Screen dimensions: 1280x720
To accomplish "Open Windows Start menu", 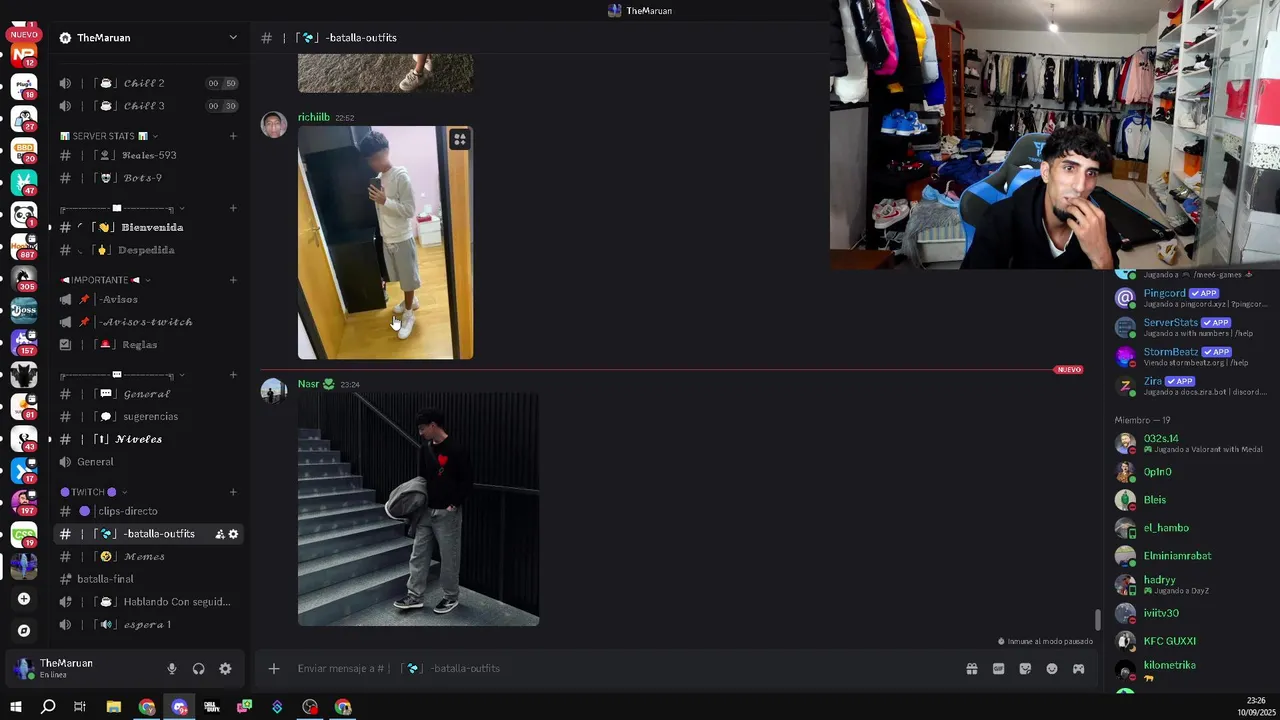I will click(15, 707).
